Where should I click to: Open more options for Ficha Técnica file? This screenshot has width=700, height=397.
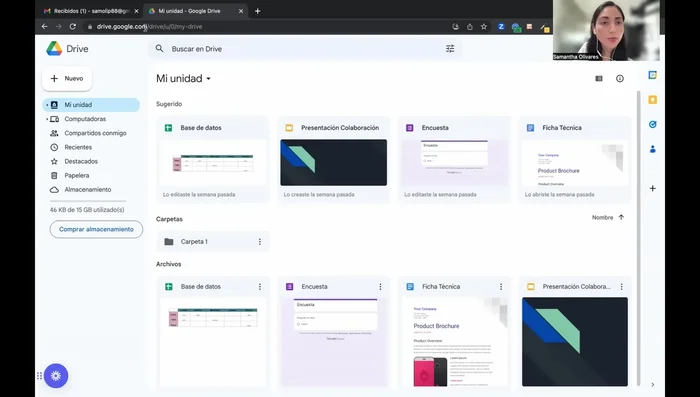tap(500, 287)
